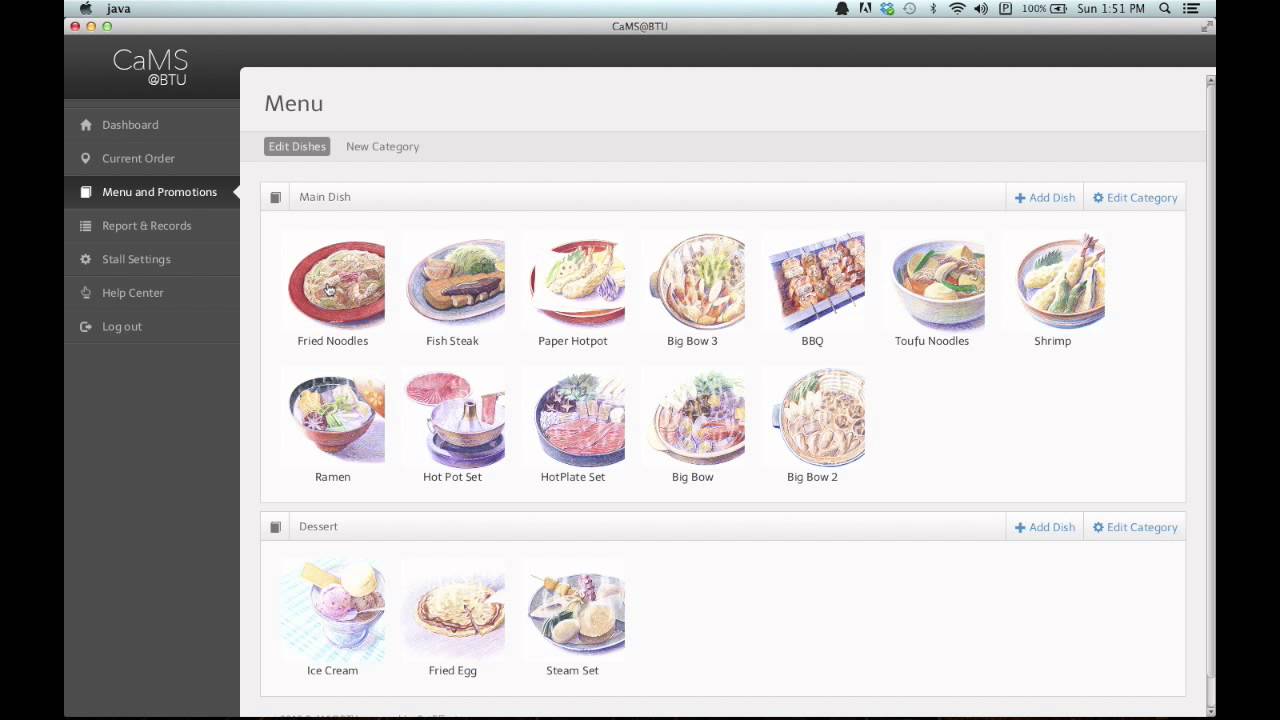1280x720 pixels.
Task: Click the clock showing Sun 1:51 PM
Action: [1111, 8]
